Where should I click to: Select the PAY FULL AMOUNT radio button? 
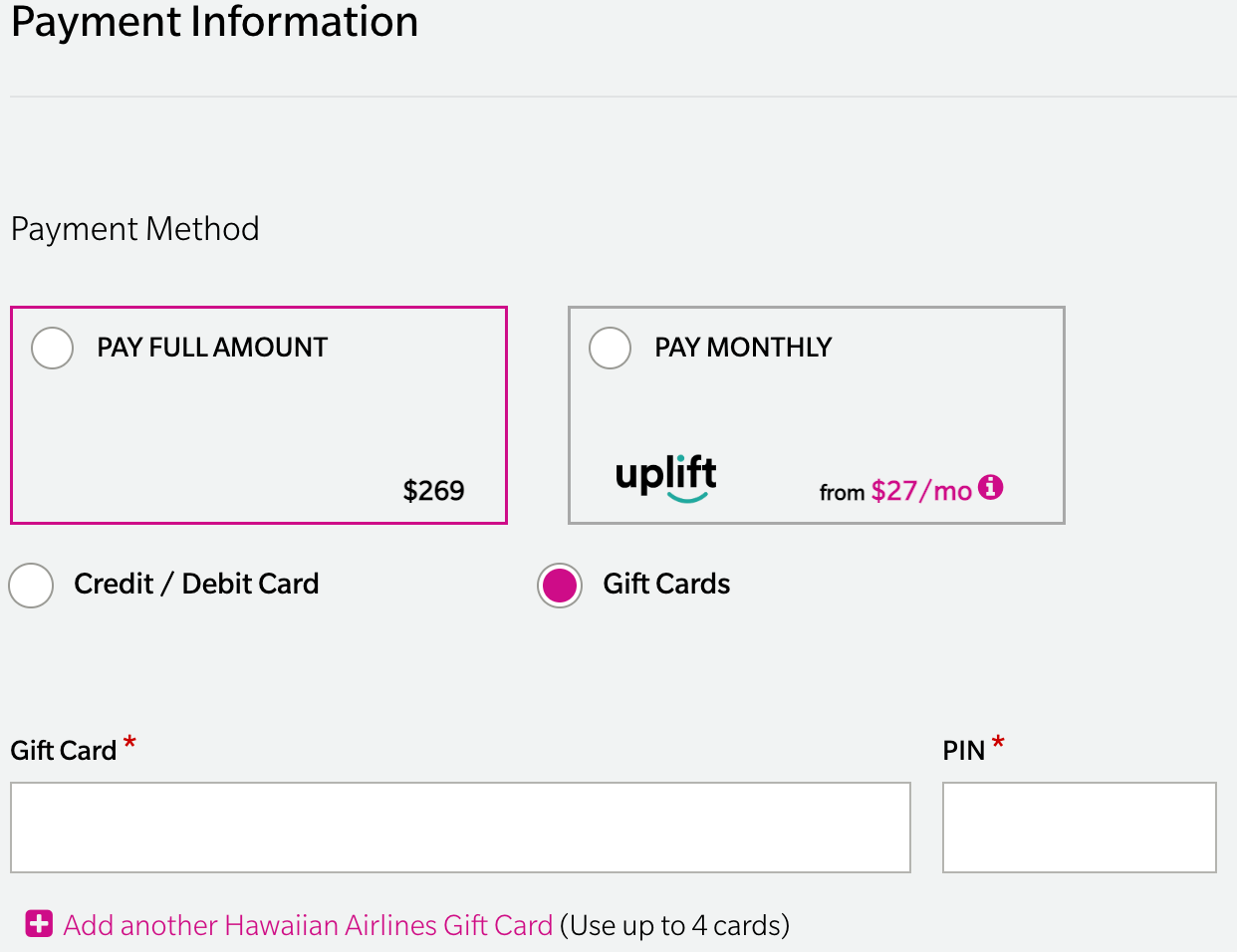click(52, 348)
